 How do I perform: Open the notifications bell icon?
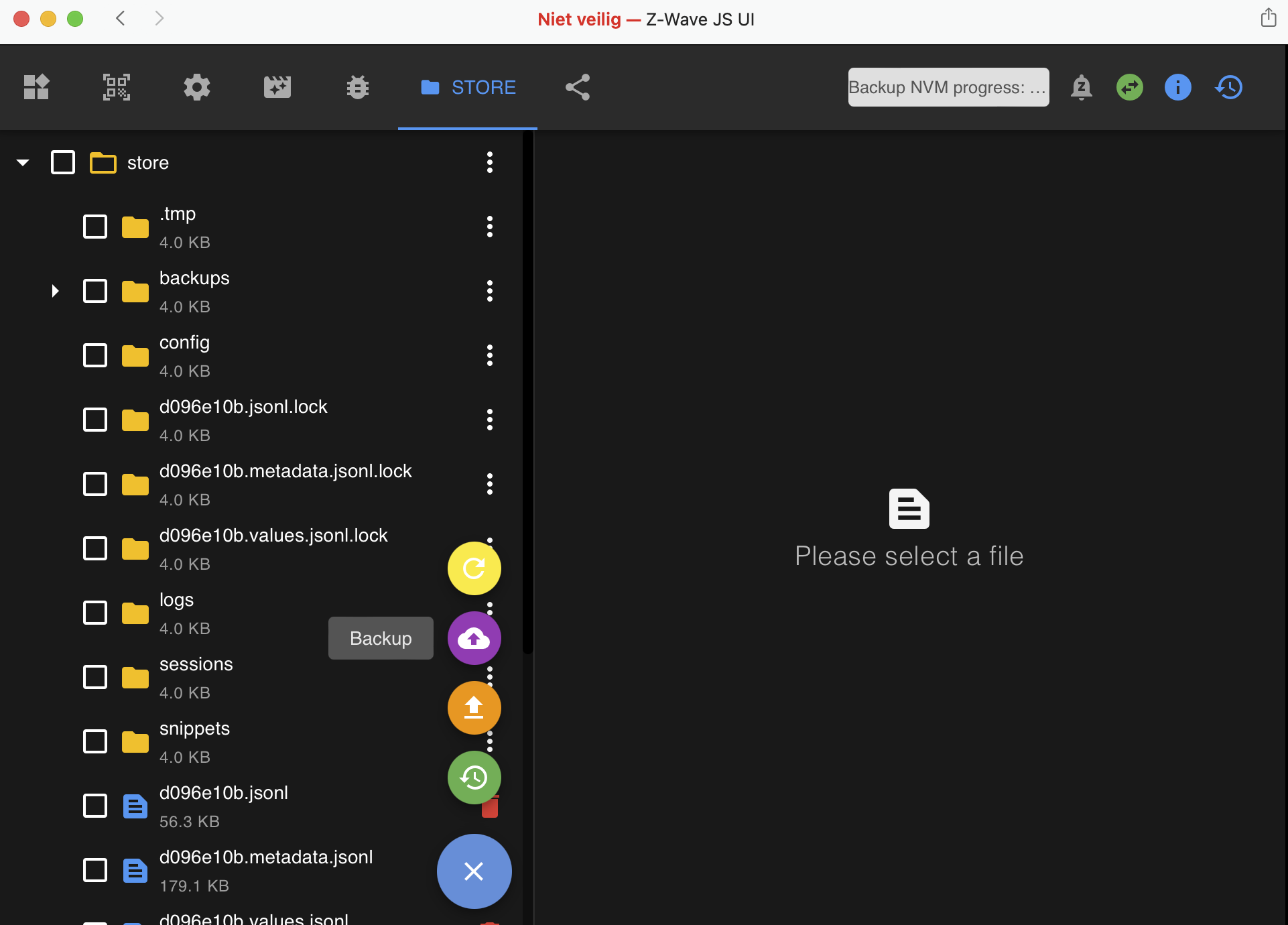point(1082,87)
